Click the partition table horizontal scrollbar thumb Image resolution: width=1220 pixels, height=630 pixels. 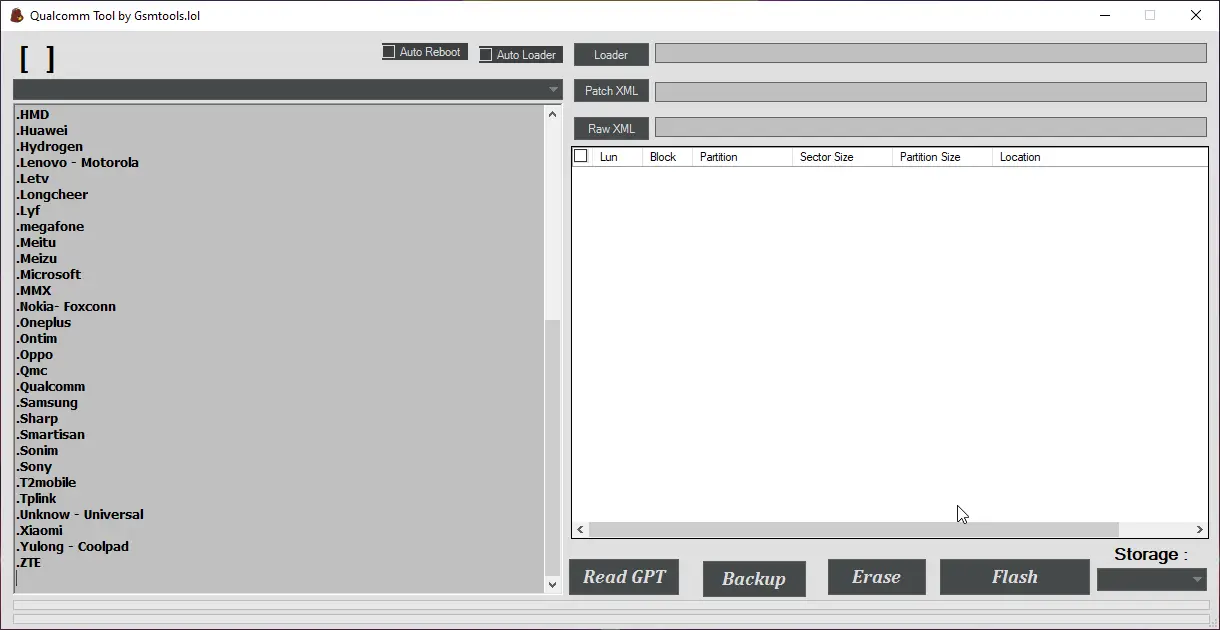click(854, 530)
